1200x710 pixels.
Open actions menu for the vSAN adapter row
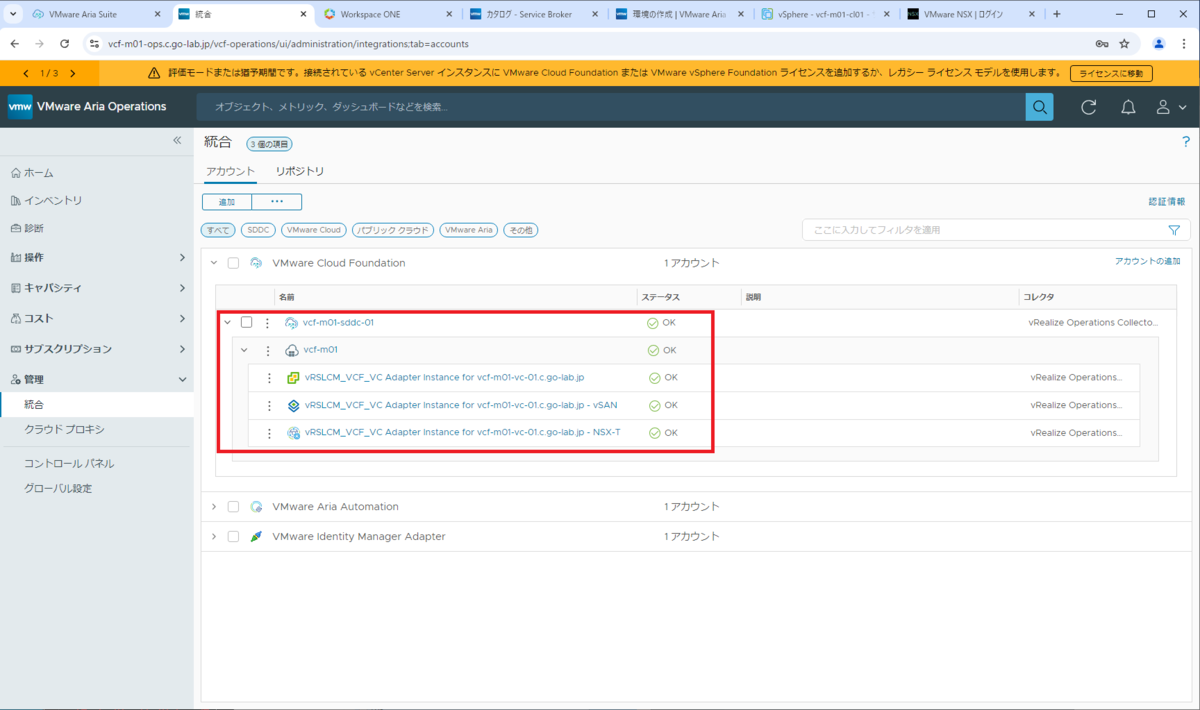[269, 405]
